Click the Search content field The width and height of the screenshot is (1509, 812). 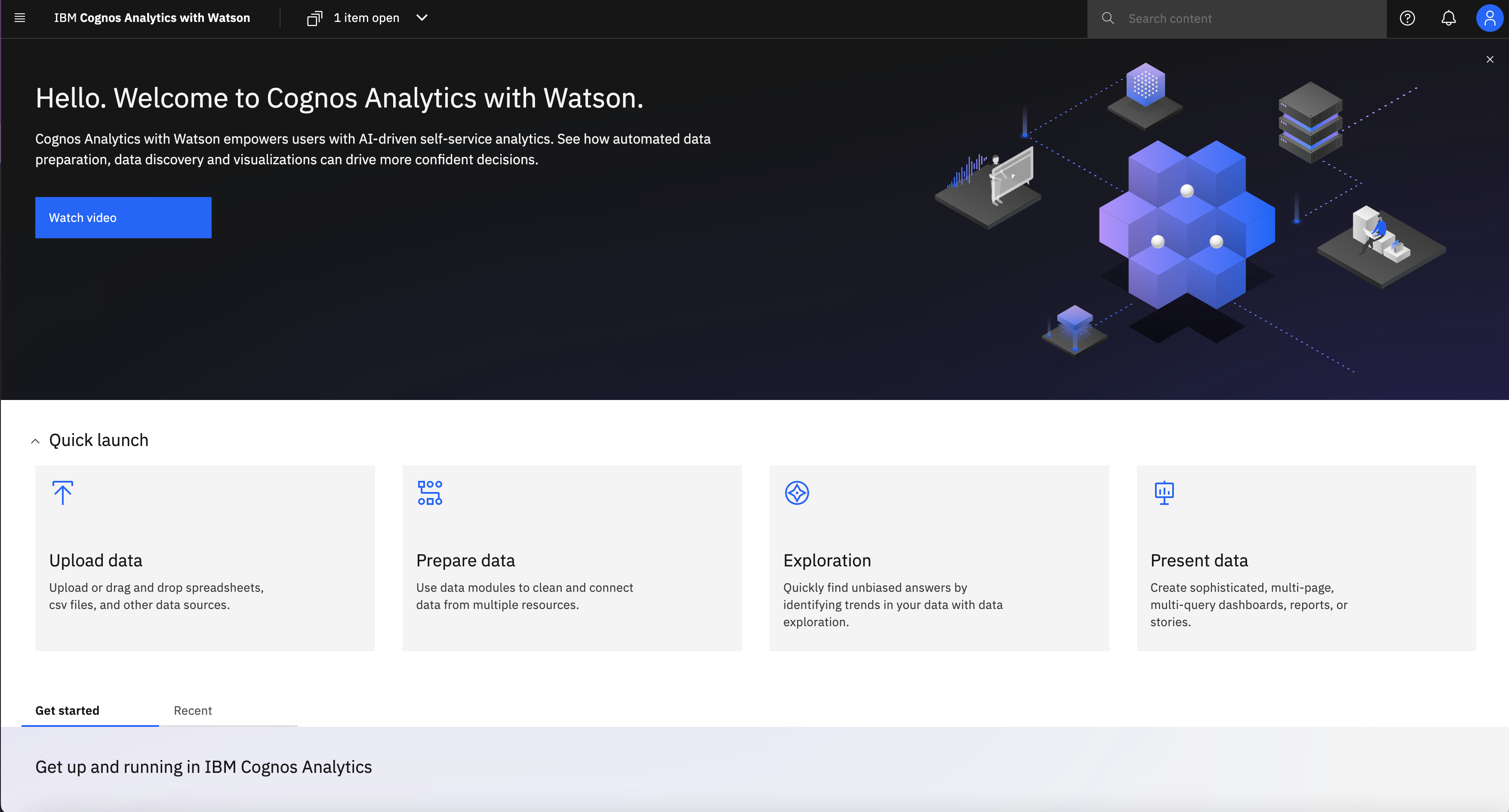1237,19
